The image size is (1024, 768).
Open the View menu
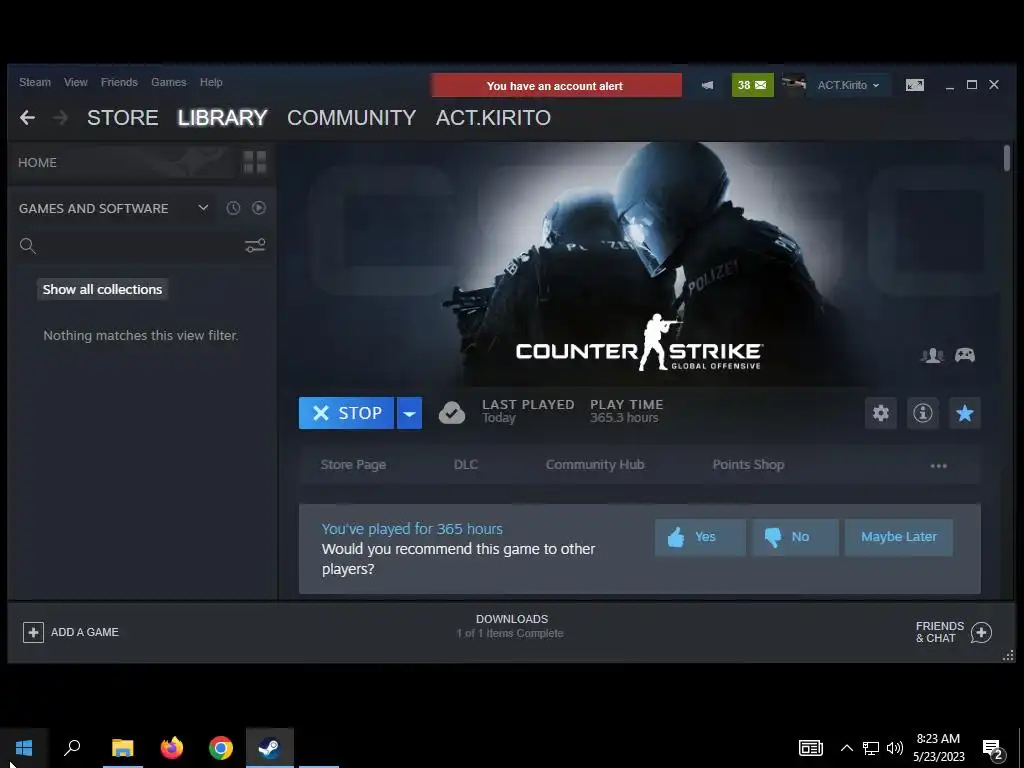coord(76,82)
